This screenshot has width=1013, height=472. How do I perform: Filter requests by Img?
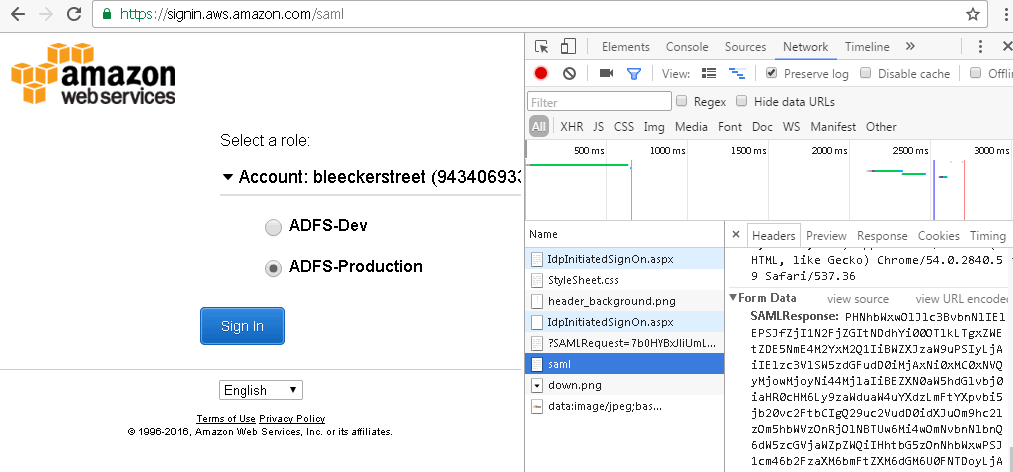pyautogui.click(x=654, y=127)
